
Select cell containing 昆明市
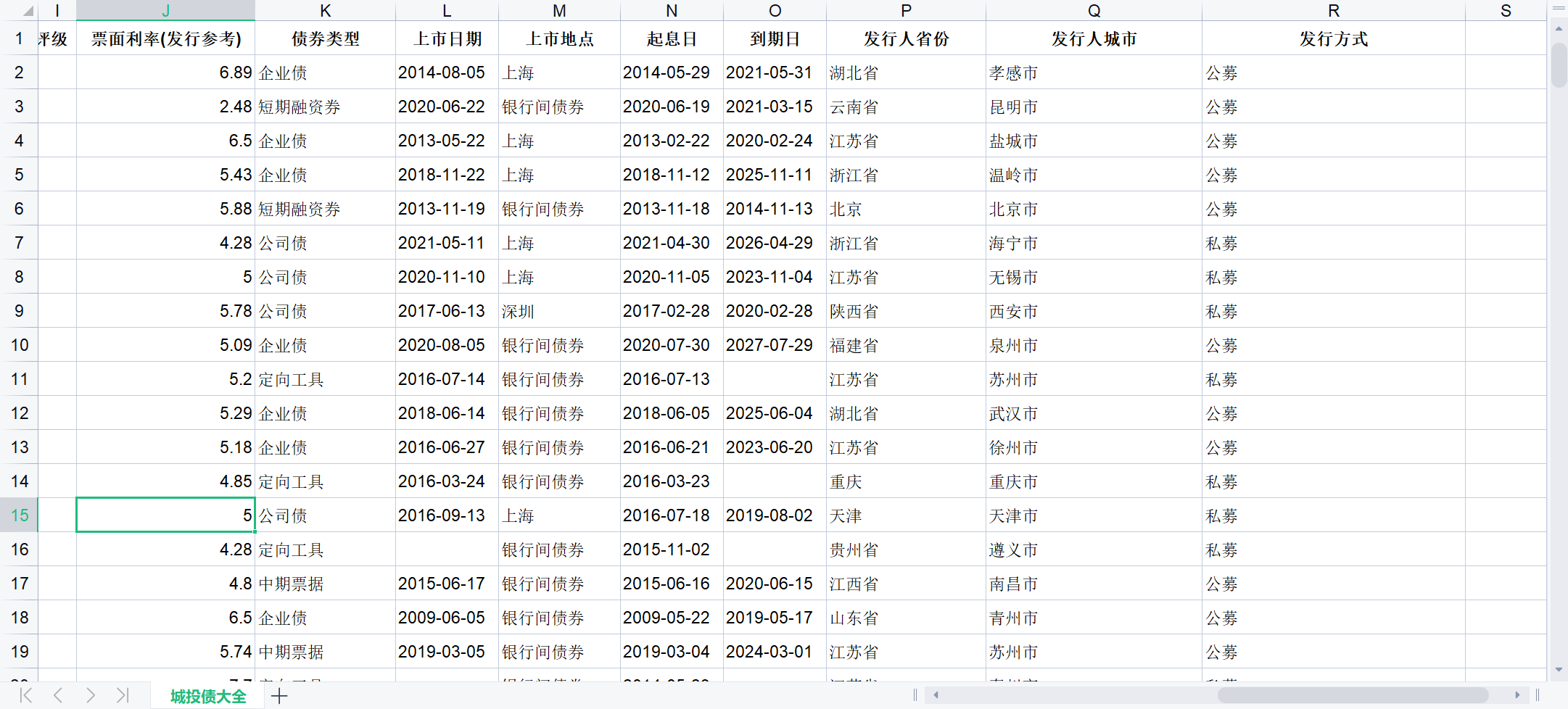[1094, 107]
